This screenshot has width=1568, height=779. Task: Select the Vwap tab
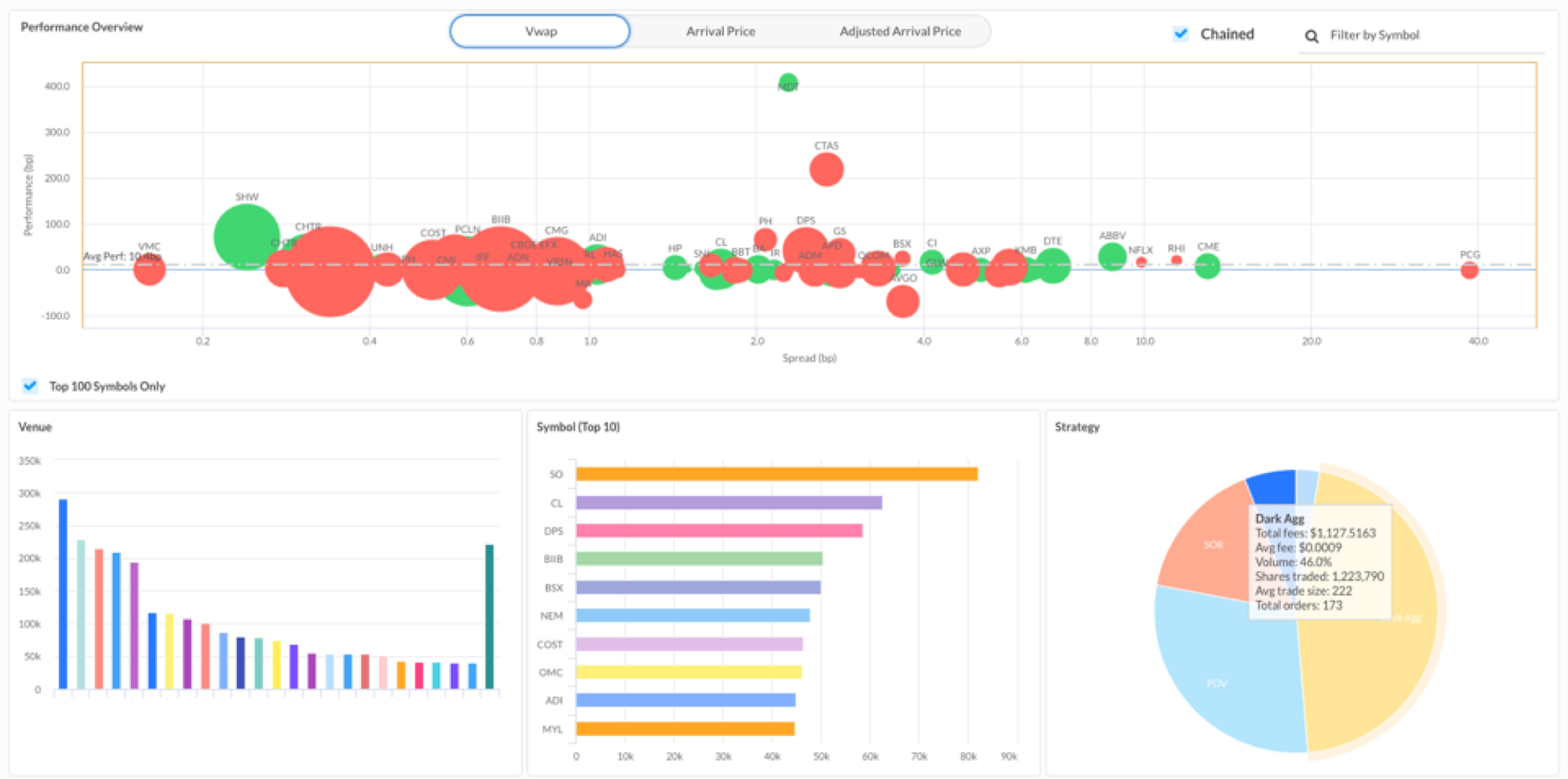[540, 31]
